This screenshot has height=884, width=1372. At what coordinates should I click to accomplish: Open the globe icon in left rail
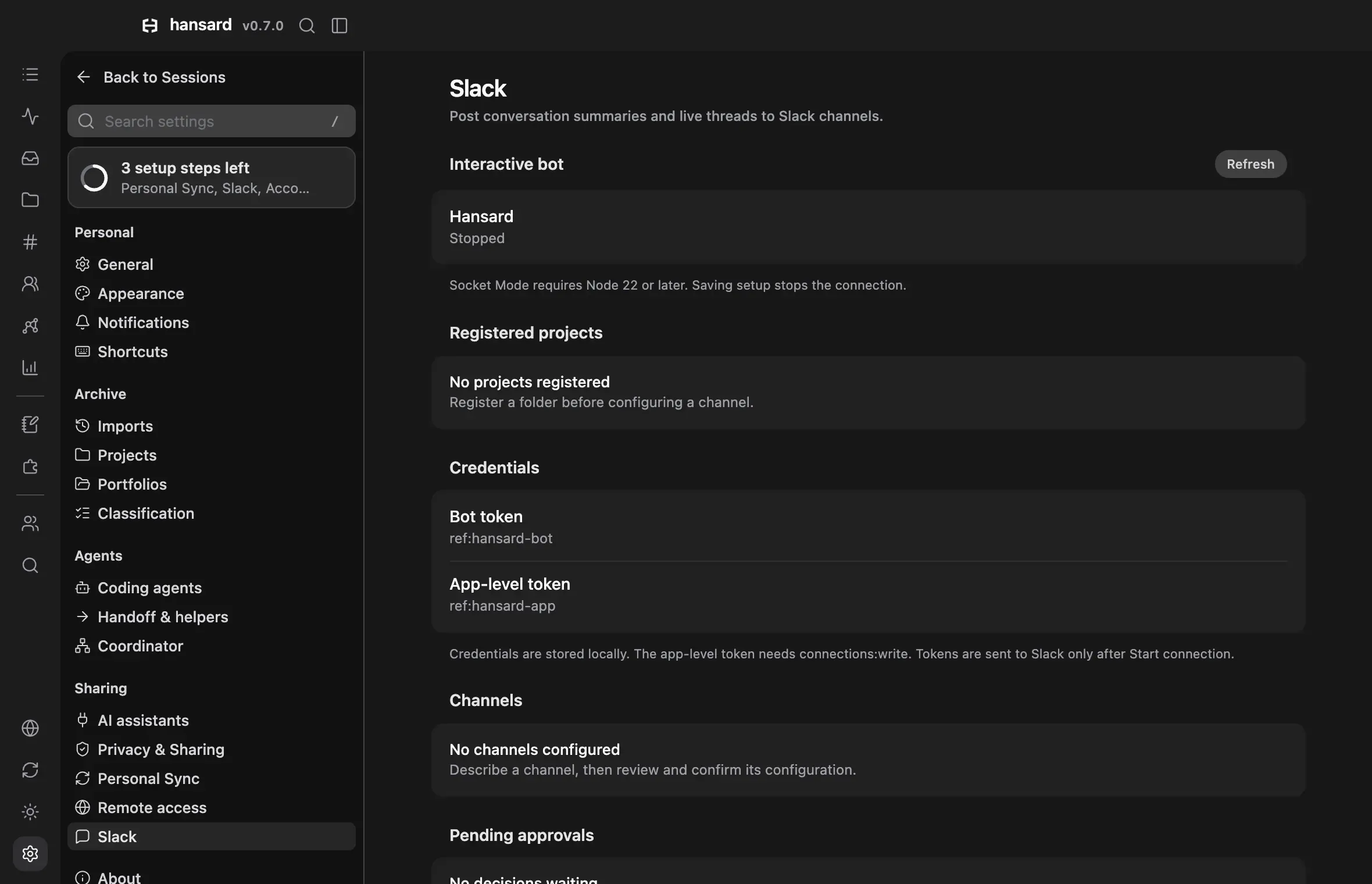pos(30,728)
